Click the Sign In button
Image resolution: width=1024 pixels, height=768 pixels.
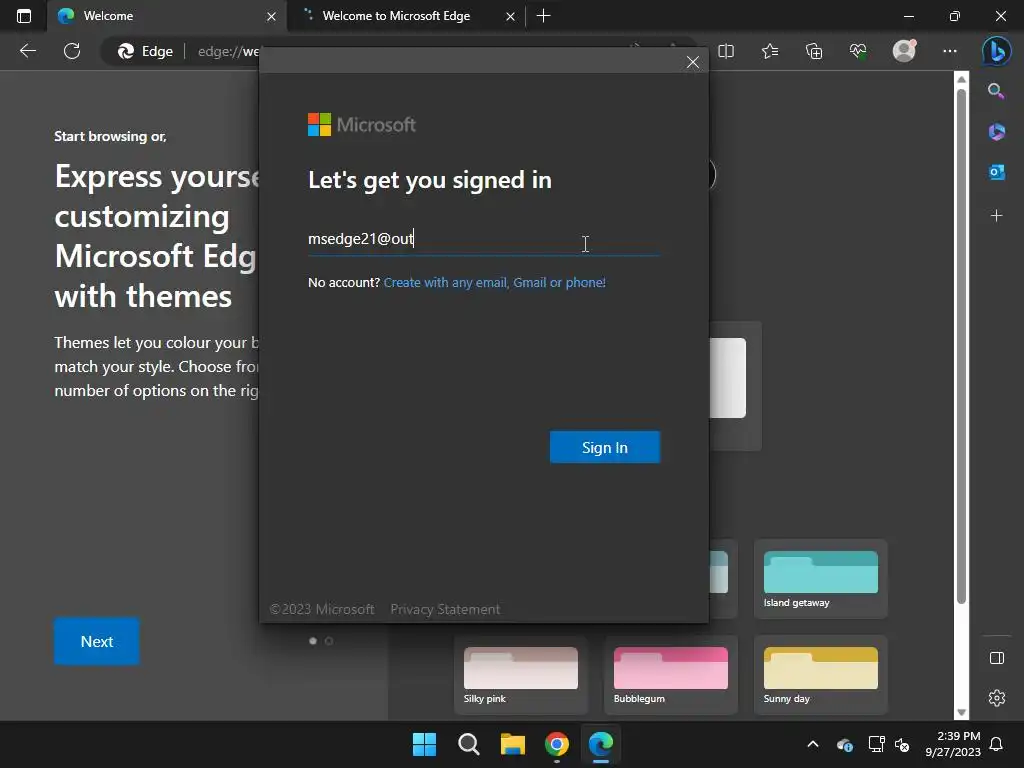pos(605,447)
